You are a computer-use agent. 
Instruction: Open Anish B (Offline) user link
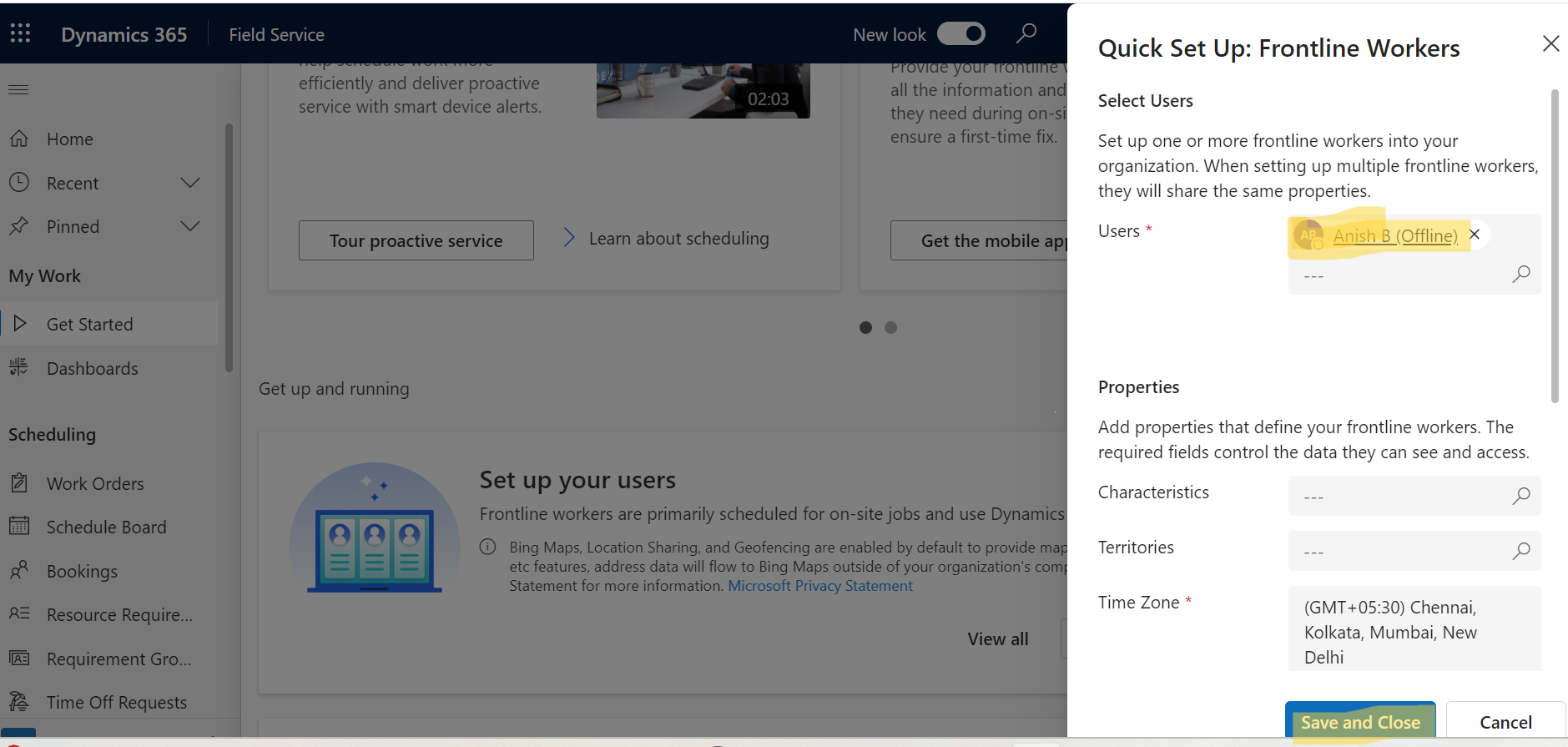tap(1395, 236)
